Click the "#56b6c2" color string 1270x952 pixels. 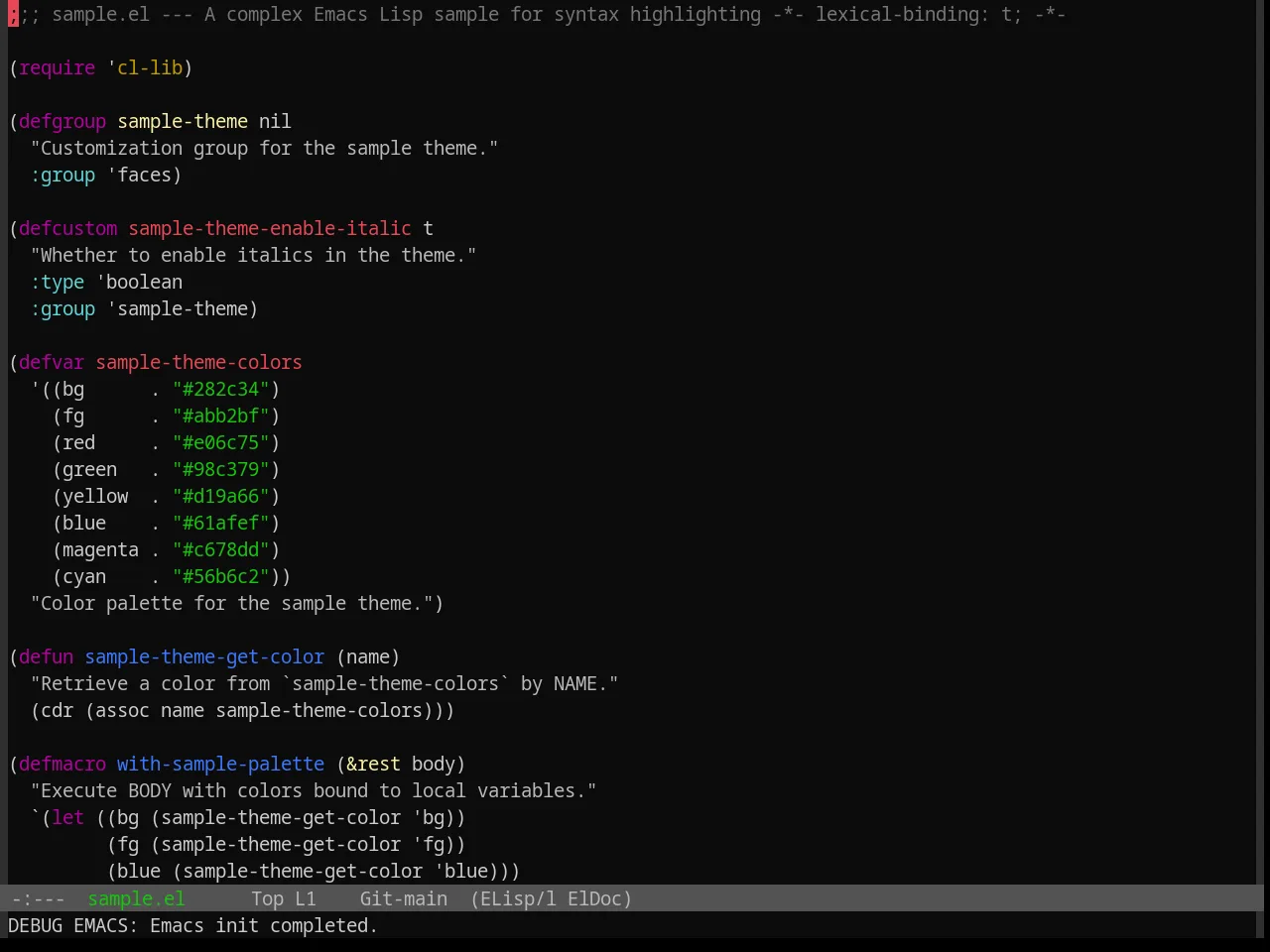point(220,576)
